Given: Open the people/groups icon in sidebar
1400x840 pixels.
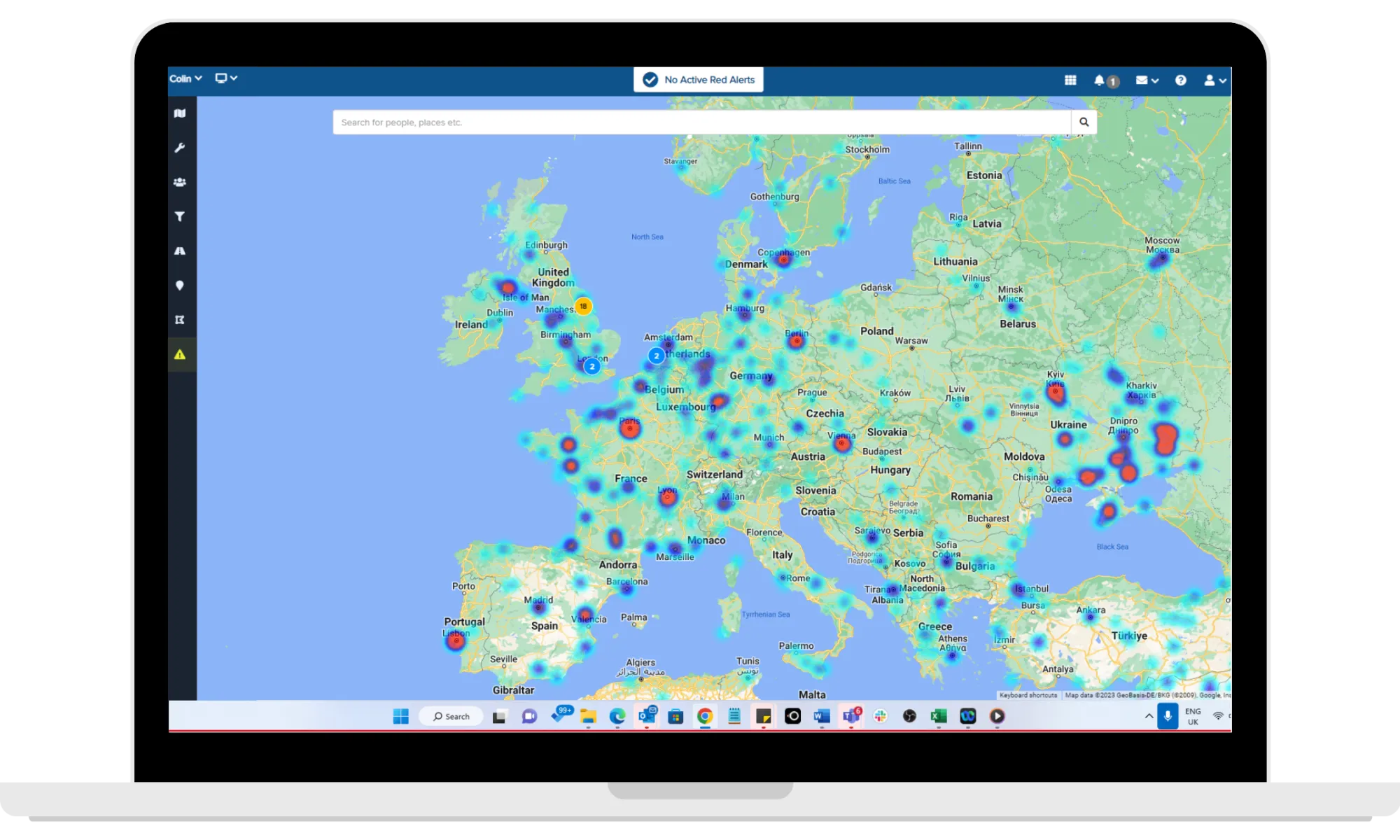Looking at the screenshot, I should [181, 181].
